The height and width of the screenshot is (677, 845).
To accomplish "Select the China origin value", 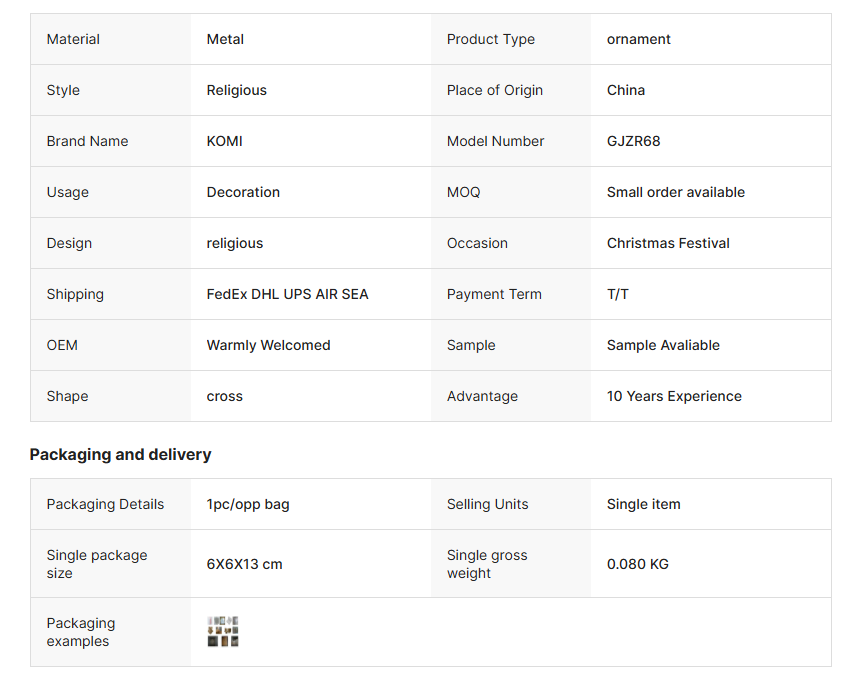I will pos(626,90).
